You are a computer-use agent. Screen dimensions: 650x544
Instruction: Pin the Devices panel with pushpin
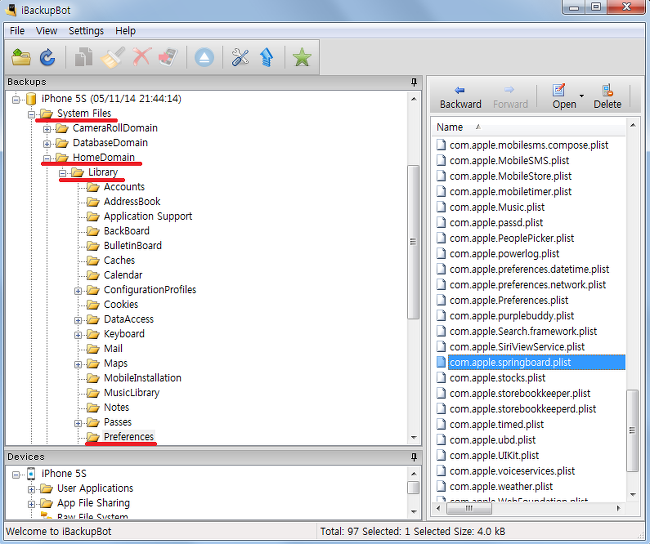(414, 457)
